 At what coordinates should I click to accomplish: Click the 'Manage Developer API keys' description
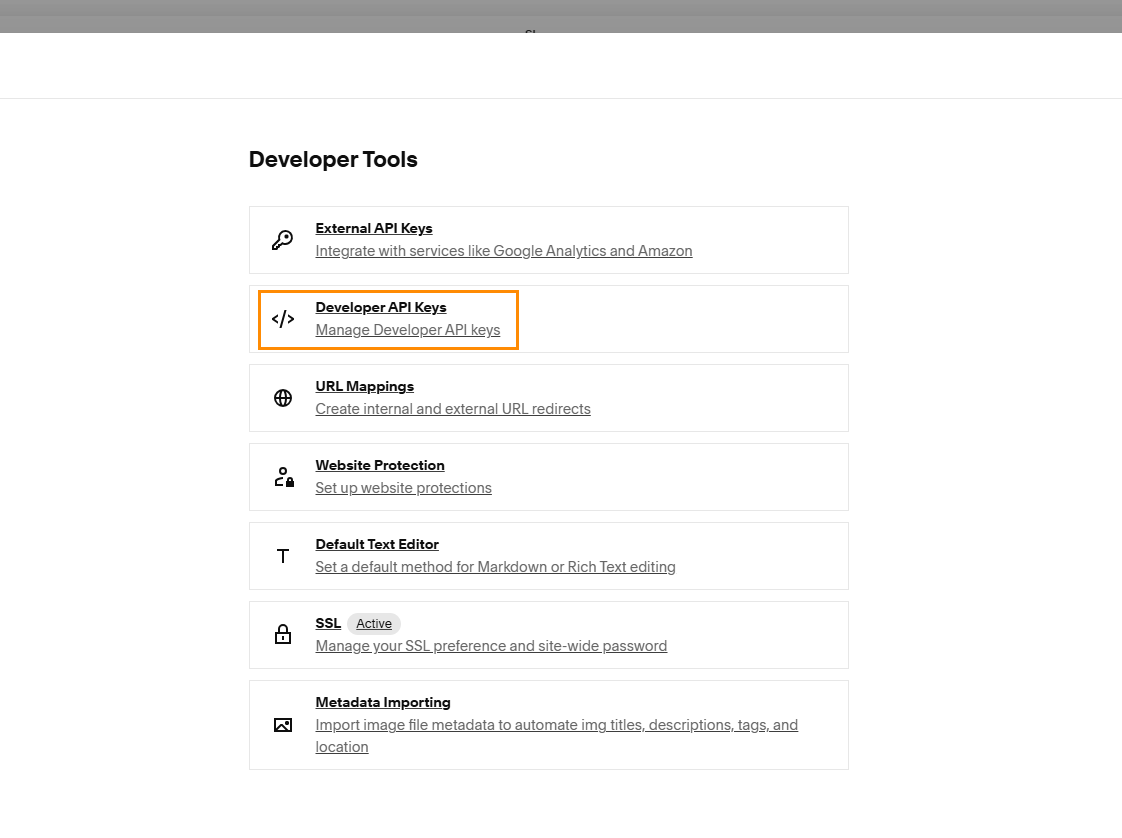pyautogui.click(x=407, y=330)
